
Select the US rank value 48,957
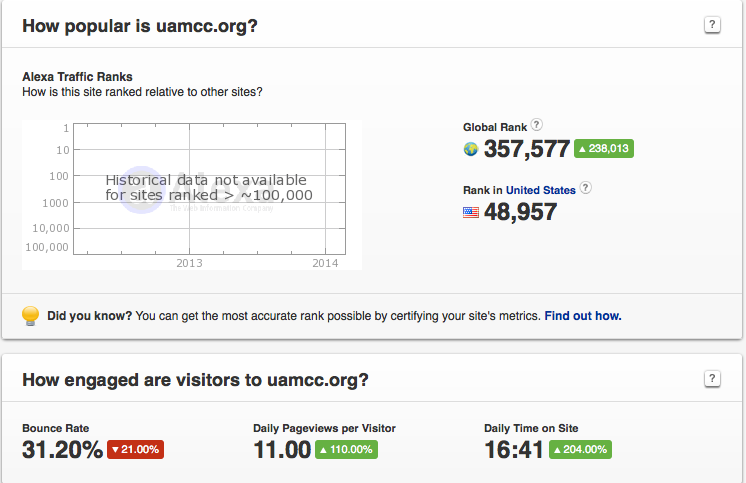click(x=520, y=212)
